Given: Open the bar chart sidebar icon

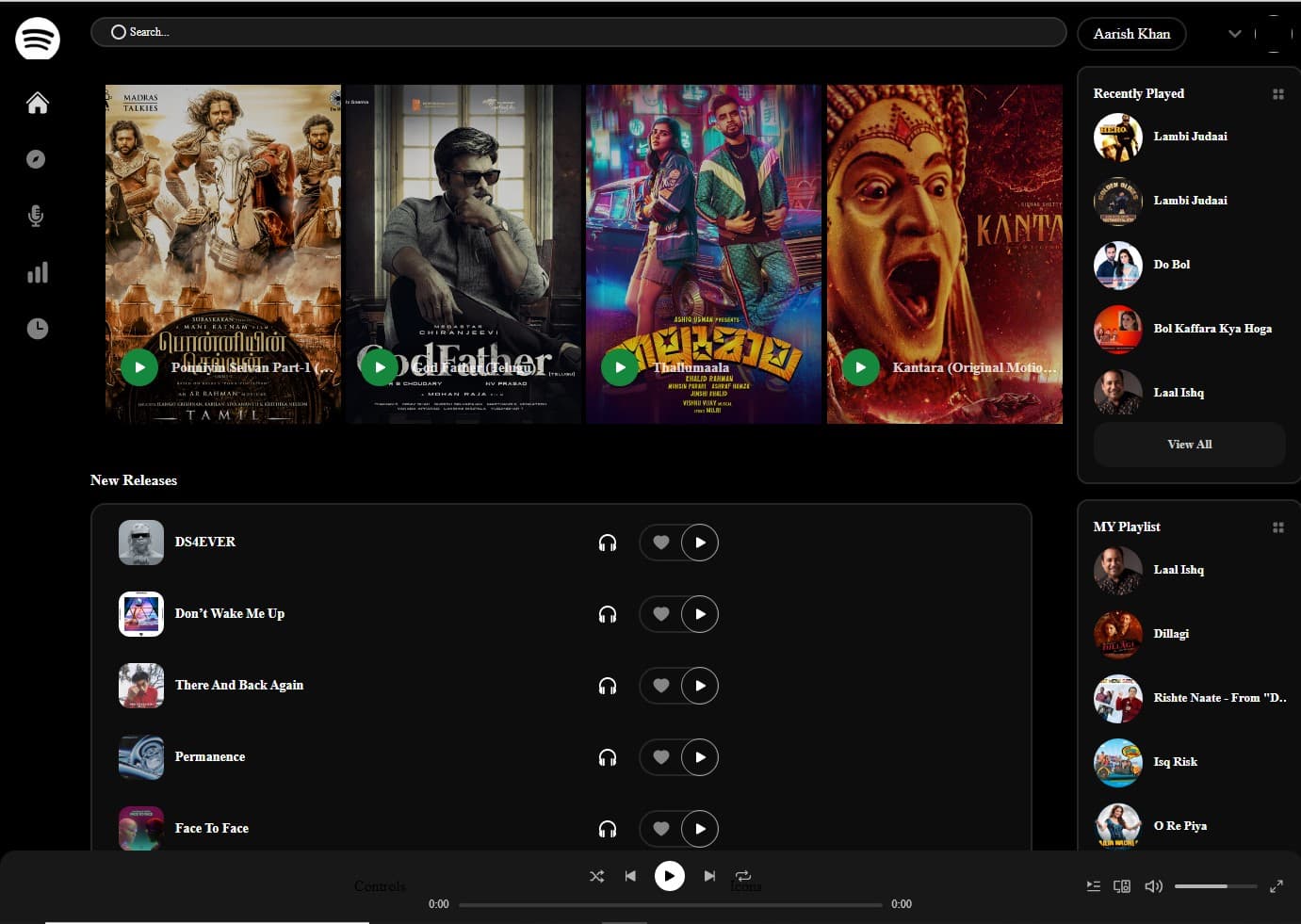Looking at the screenshot, I should click(x=38, y=272).
